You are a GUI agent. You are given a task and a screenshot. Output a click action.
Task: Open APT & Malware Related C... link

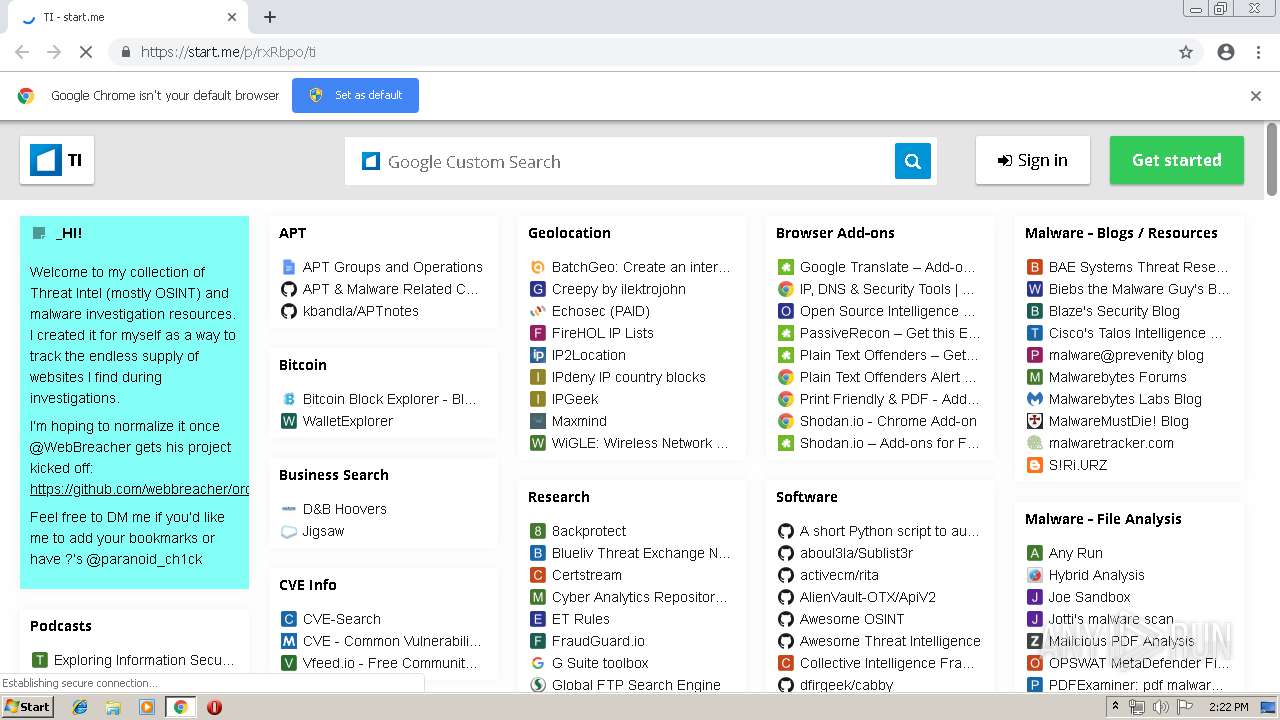(x=391, y=289)
